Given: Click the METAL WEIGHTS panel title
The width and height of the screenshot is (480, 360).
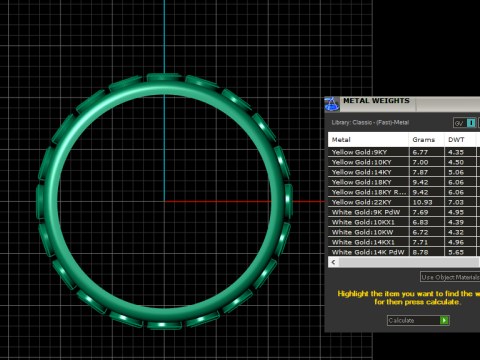Looking at the screenshot, I should pos(376,101).
